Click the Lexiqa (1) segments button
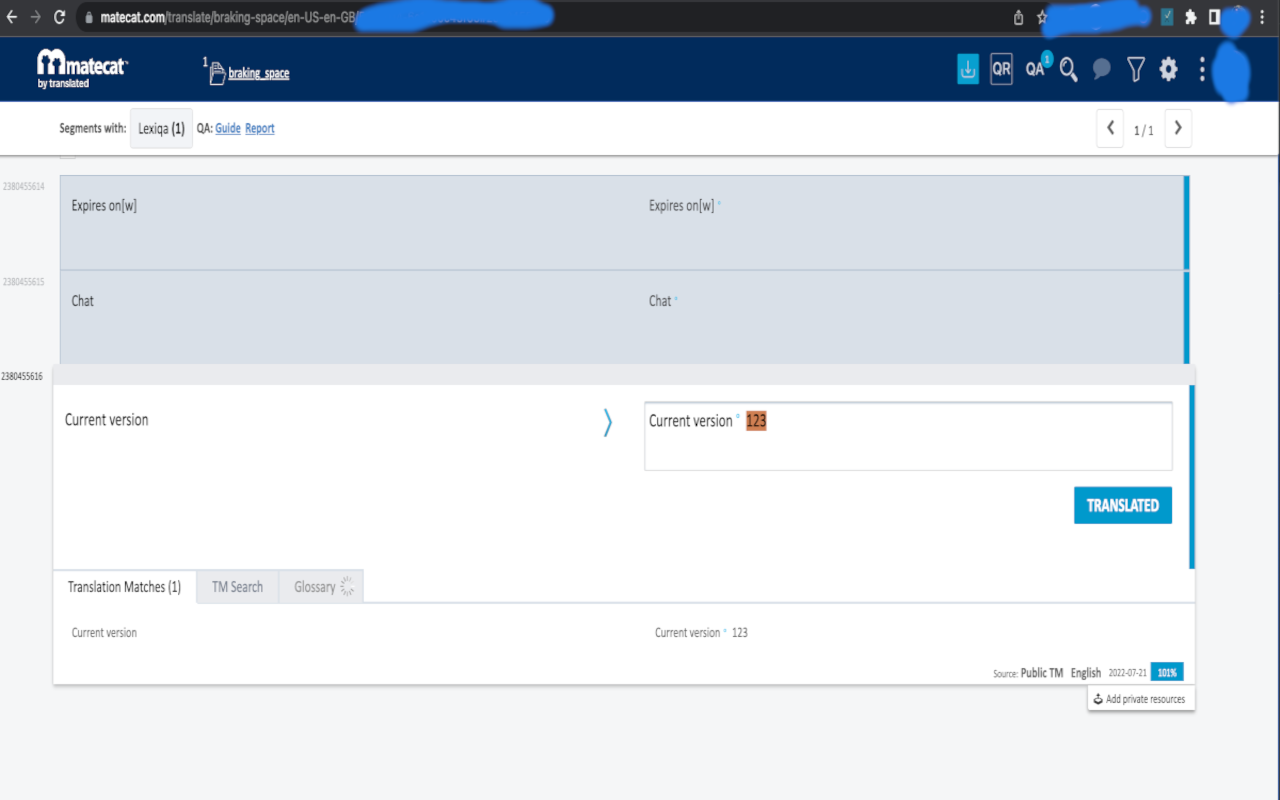The image size is (1280, 800). click(x=161, y=129)
